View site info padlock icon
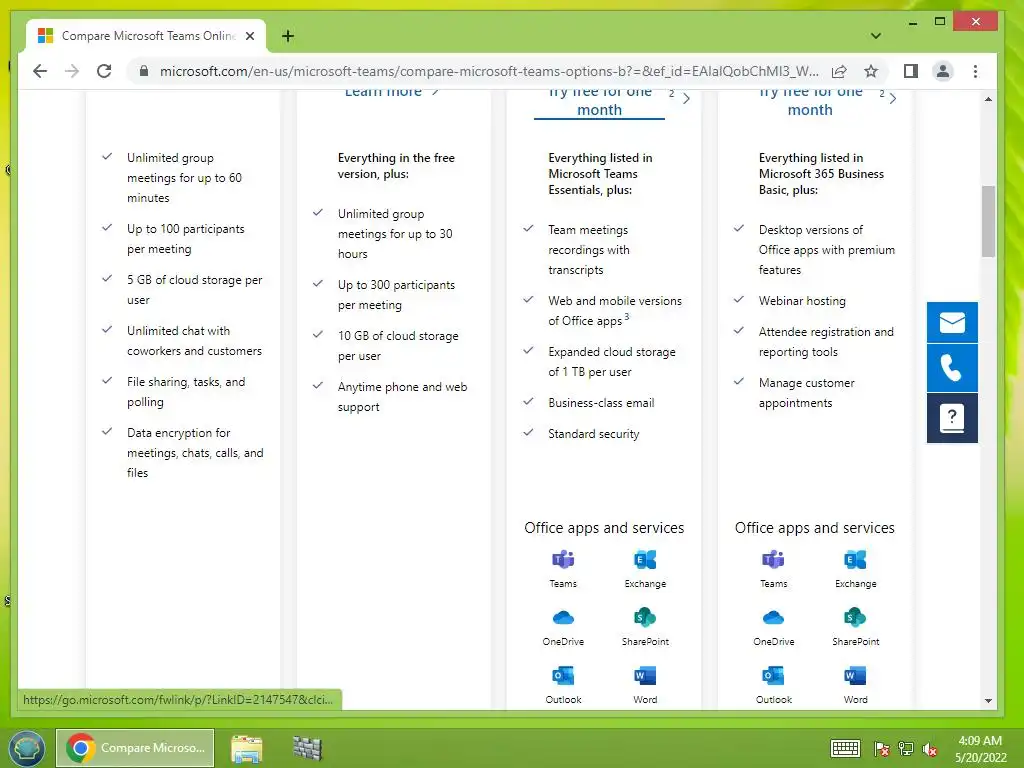1024x768 pixels. pos(144,71)
